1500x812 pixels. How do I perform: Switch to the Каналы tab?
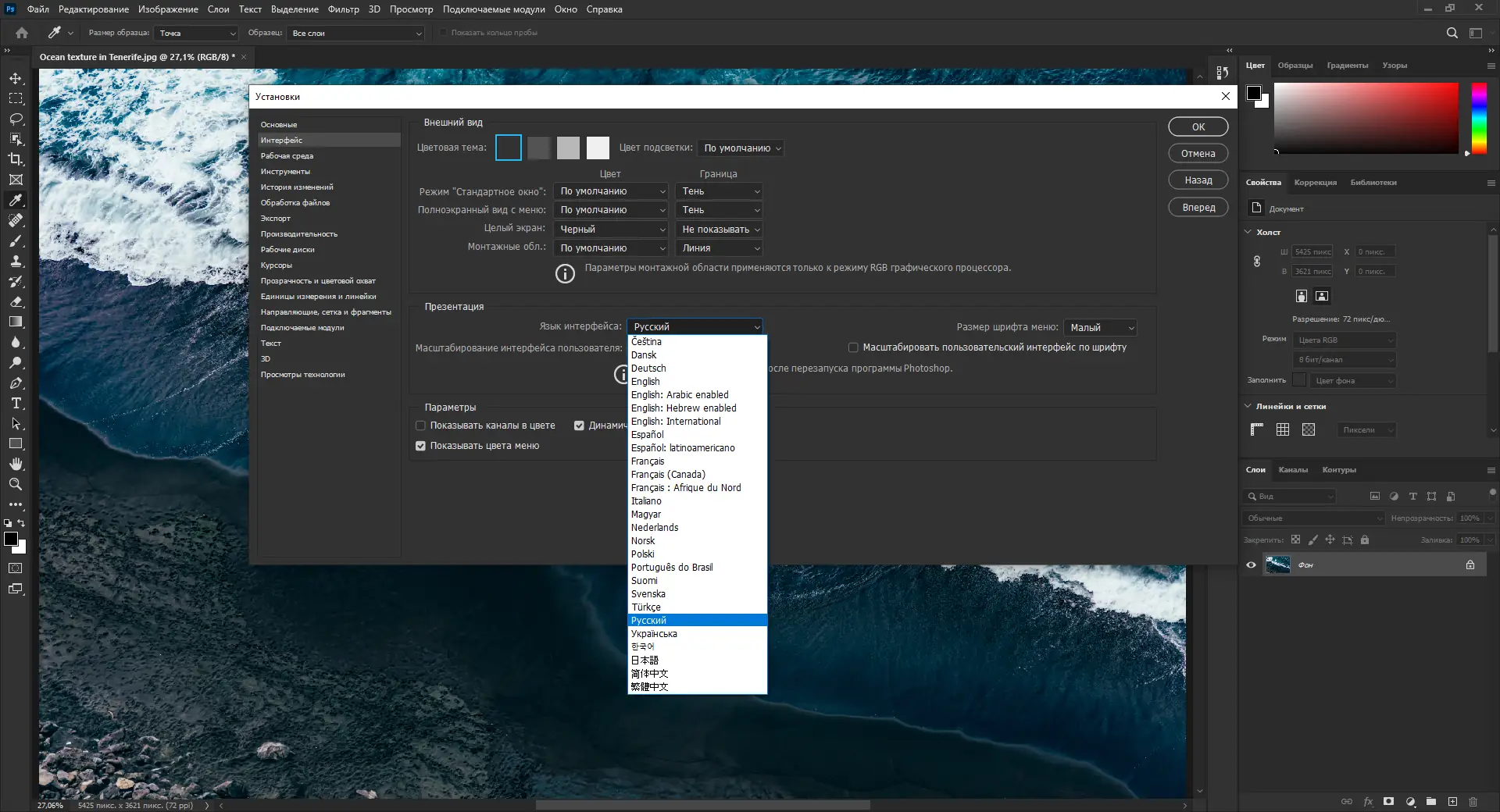click(x=1293, y=470)
